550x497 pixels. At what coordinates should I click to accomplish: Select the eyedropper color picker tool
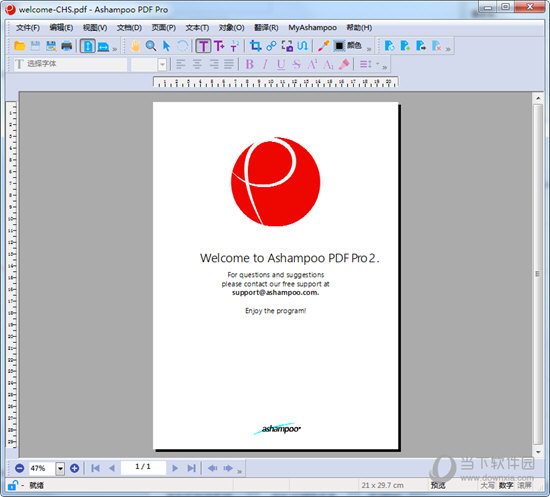tap(323, 46)
